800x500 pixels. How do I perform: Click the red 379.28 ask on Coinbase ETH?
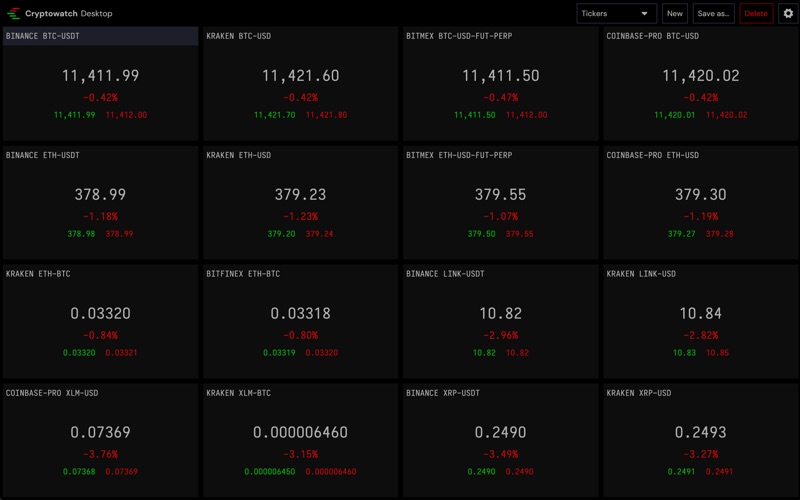(x=719, y=234)
